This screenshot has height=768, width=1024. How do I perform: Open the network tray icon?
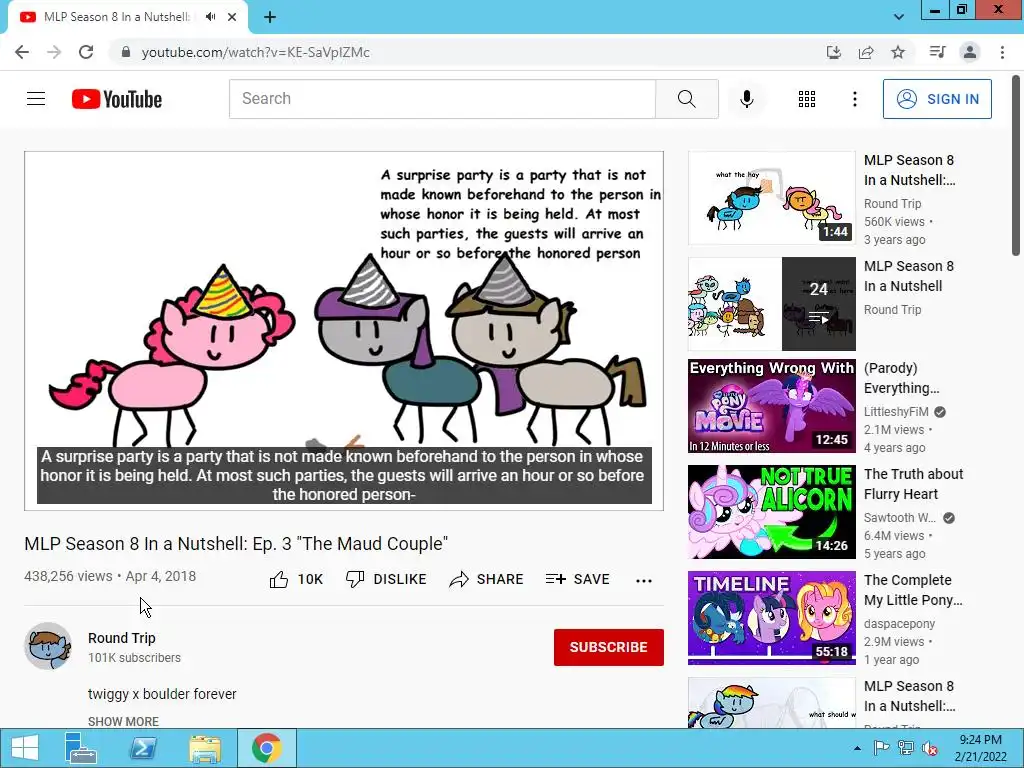[x=906, y=748]
